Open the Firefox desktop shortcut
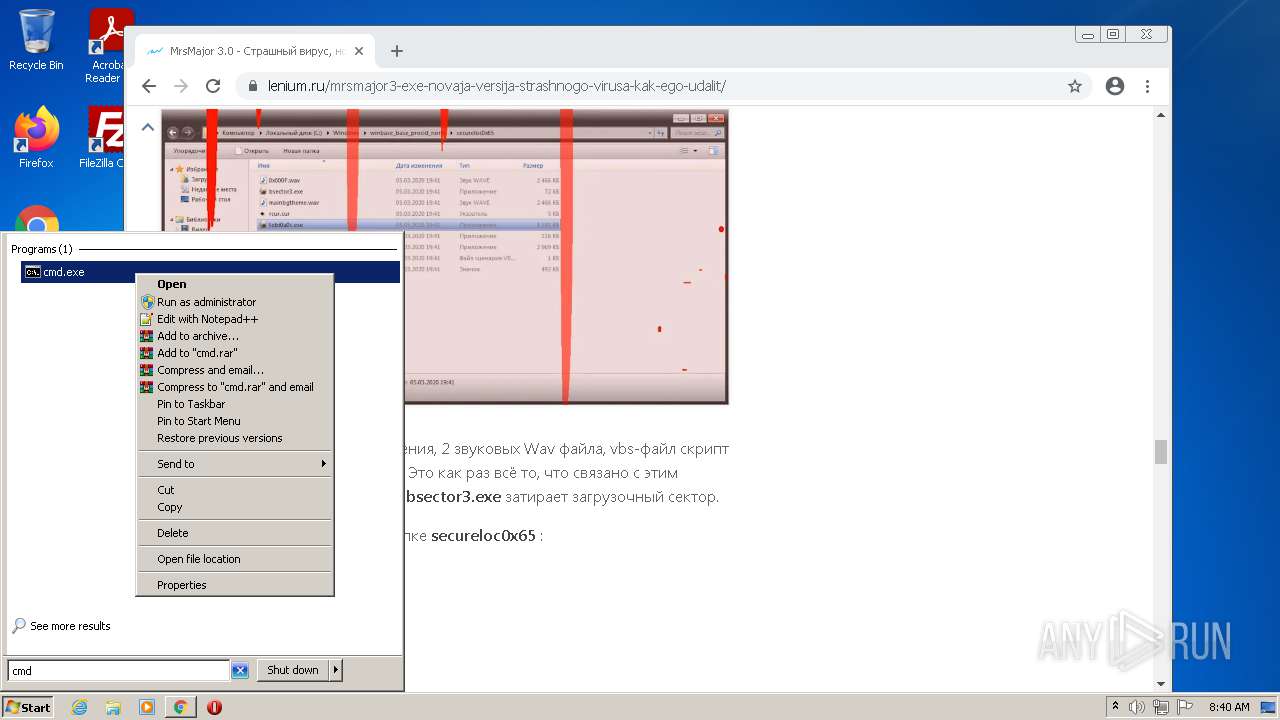 [36, 137]
